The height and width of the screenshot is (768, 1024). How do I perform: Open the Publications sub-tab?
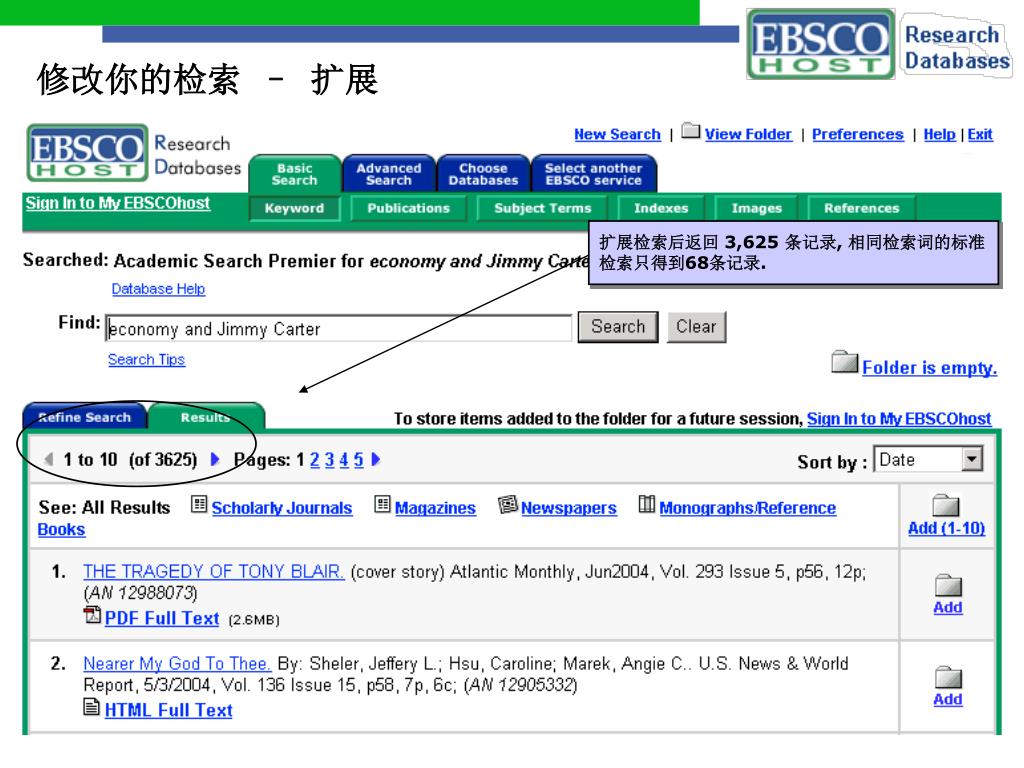coord(409,208)
